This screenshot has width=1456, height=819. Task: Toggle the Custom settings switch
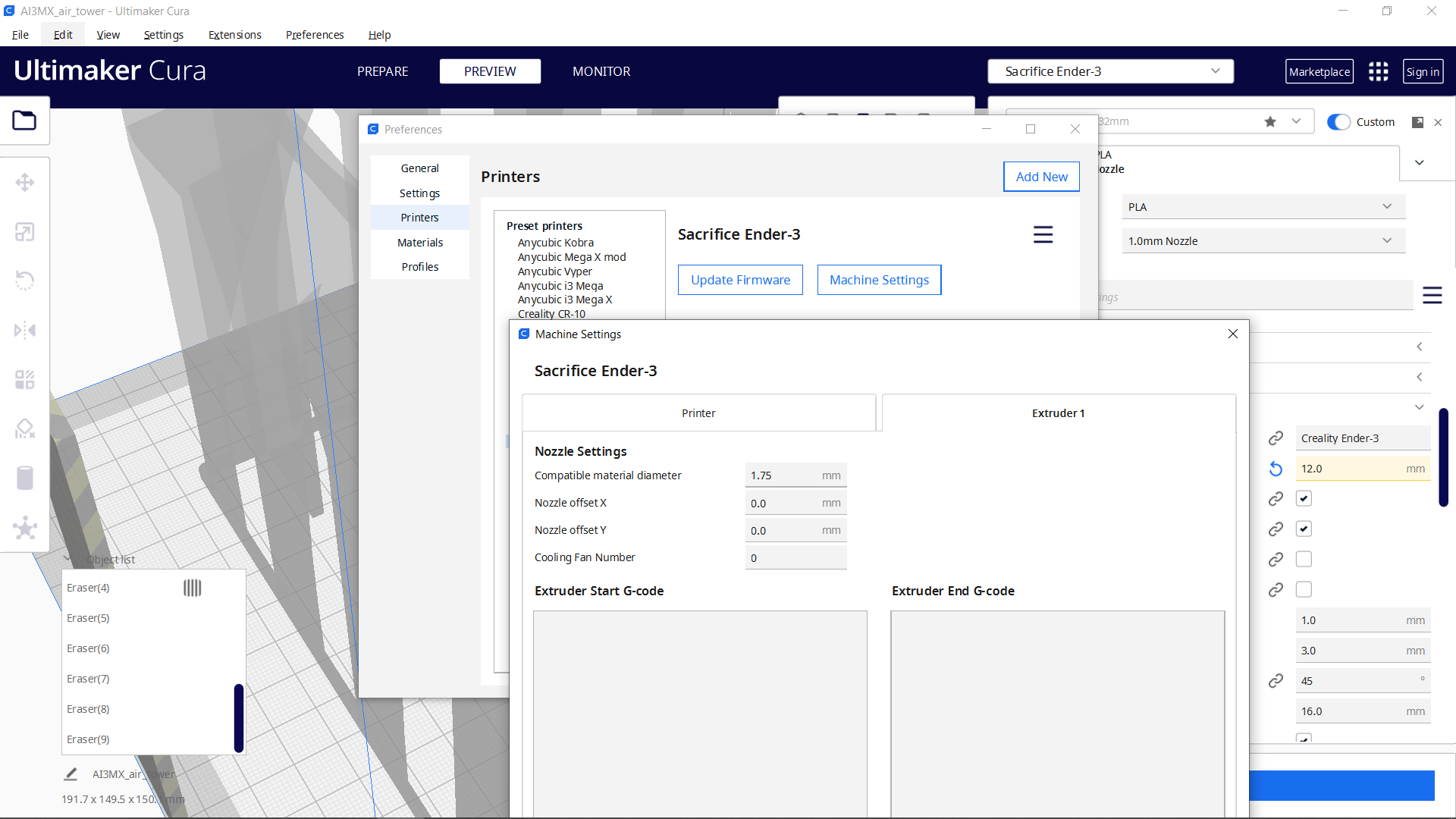(1339, 121)
